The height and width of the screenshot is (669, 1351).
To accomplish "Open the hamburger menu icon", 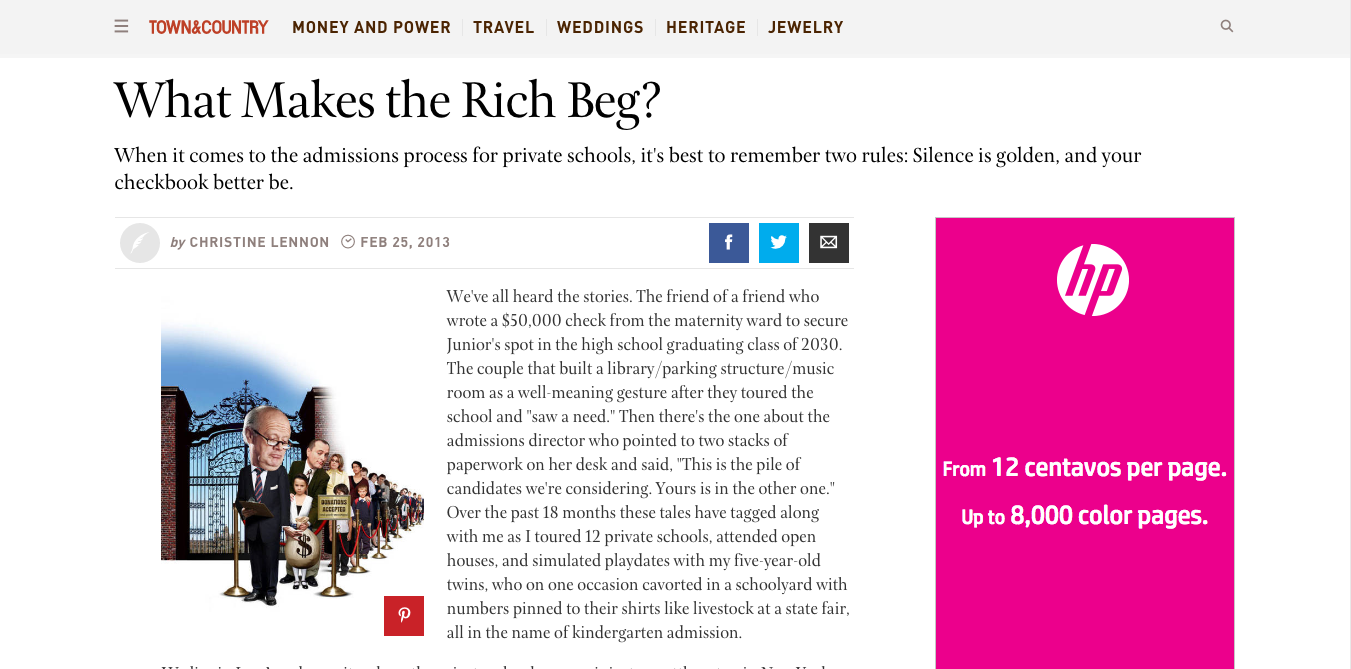I will pyautogui.click(x=121, y=27).
